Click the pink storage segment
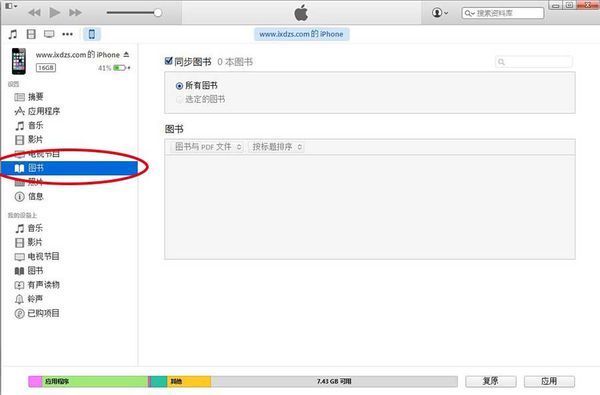This screenshot has width=600, height=395. [x=35, y=381]
